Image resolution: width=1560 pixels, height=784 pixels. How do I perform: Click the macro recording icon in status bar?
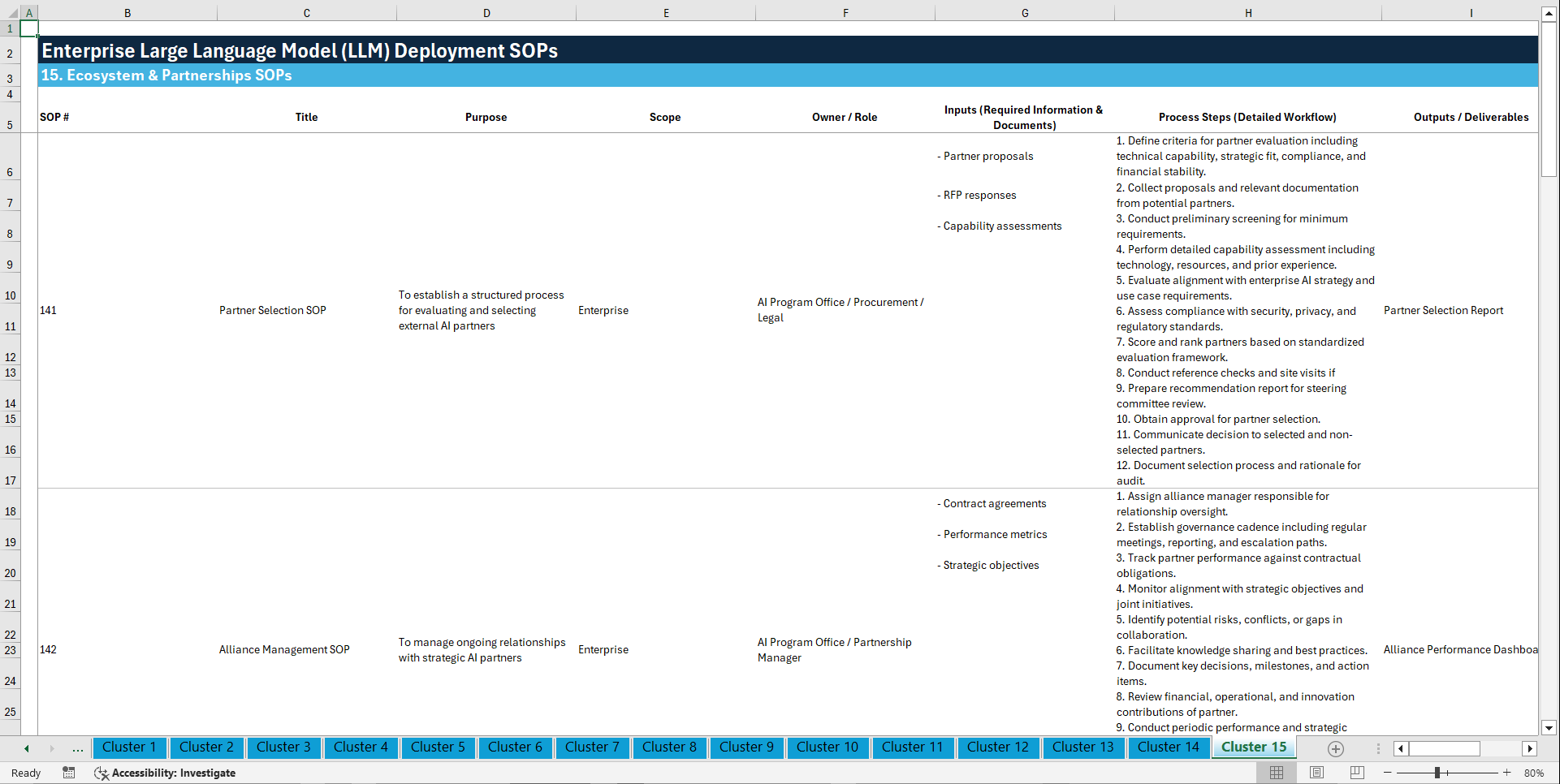[x=69, y=773]
